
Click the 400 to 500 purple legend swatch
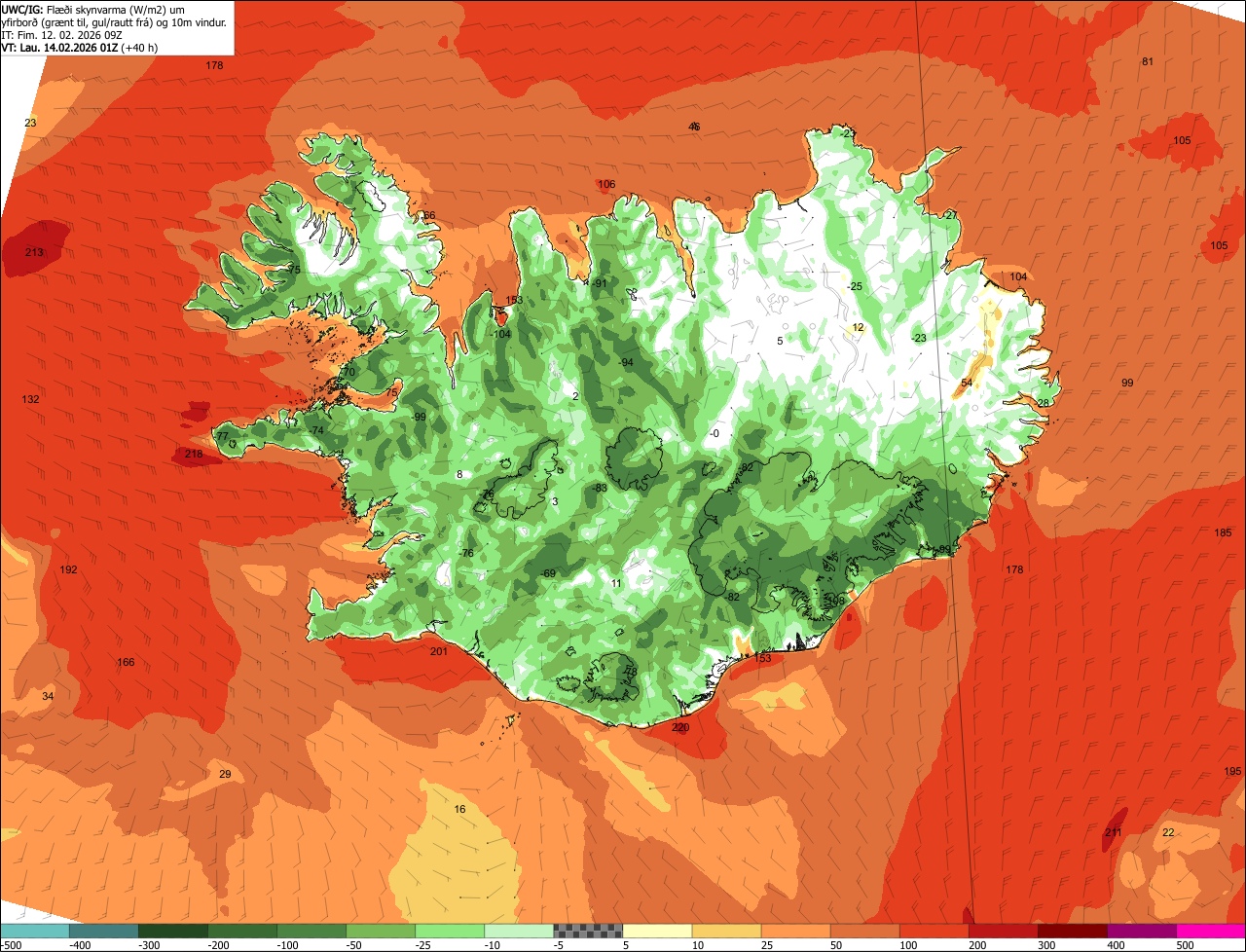[1142, 931]
